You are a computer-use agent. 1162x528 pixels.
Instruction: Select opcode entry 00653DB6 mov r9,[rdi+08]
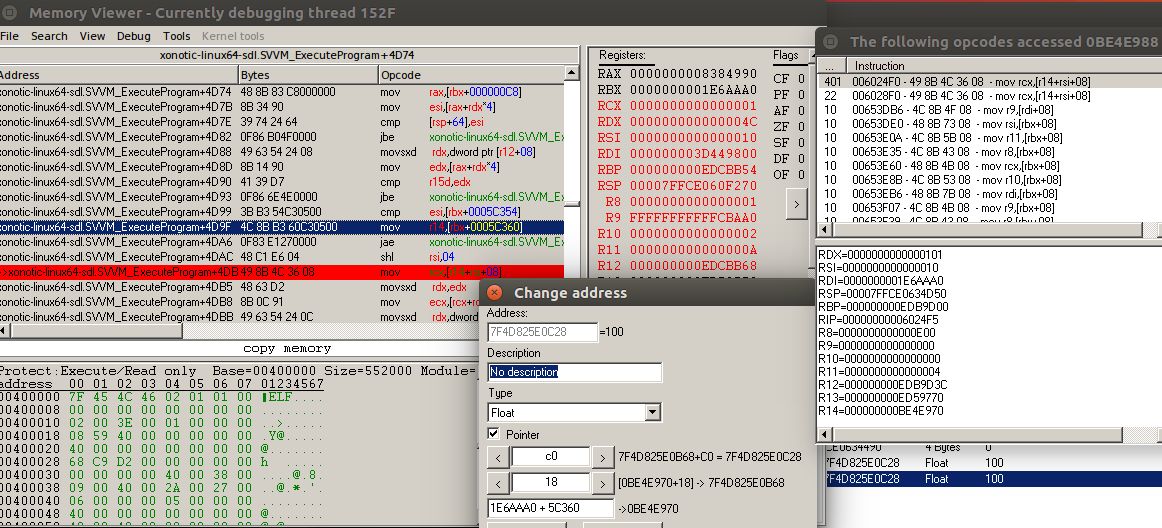click(x=989, y=110)
